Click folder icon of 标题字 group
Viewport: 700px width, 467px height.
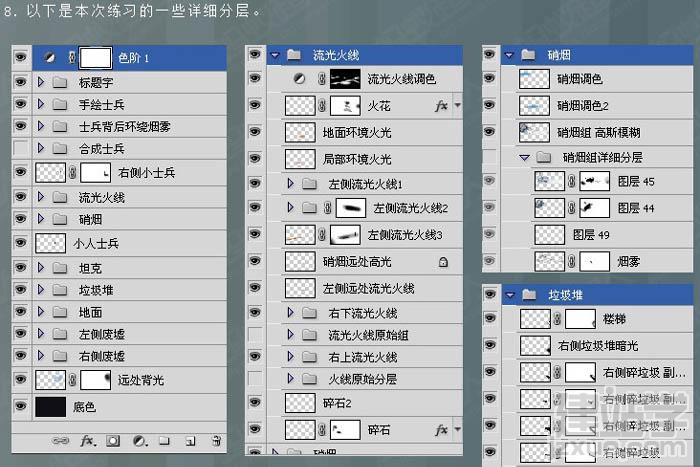(x=59, y=82)
